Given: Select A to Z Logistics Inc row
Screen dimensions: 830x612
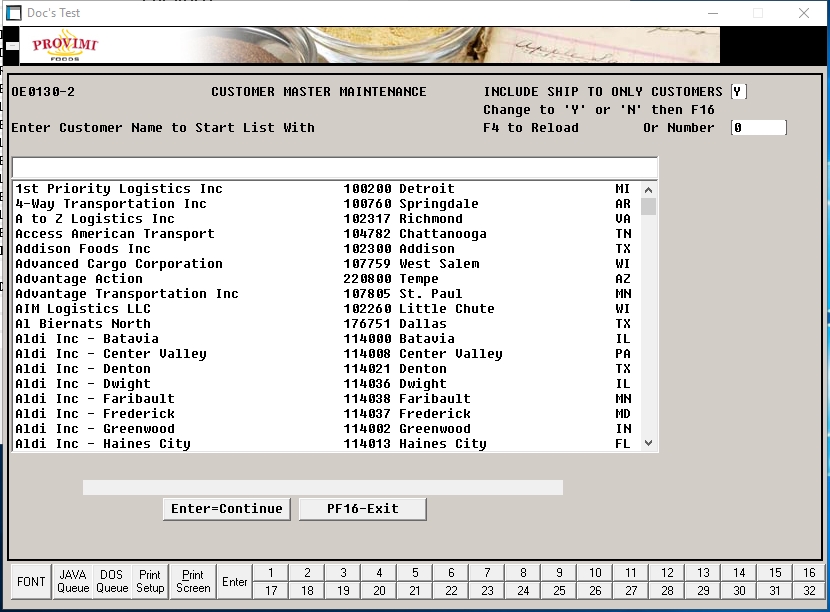Looking at the screenshot, I should tap(326, 219).
